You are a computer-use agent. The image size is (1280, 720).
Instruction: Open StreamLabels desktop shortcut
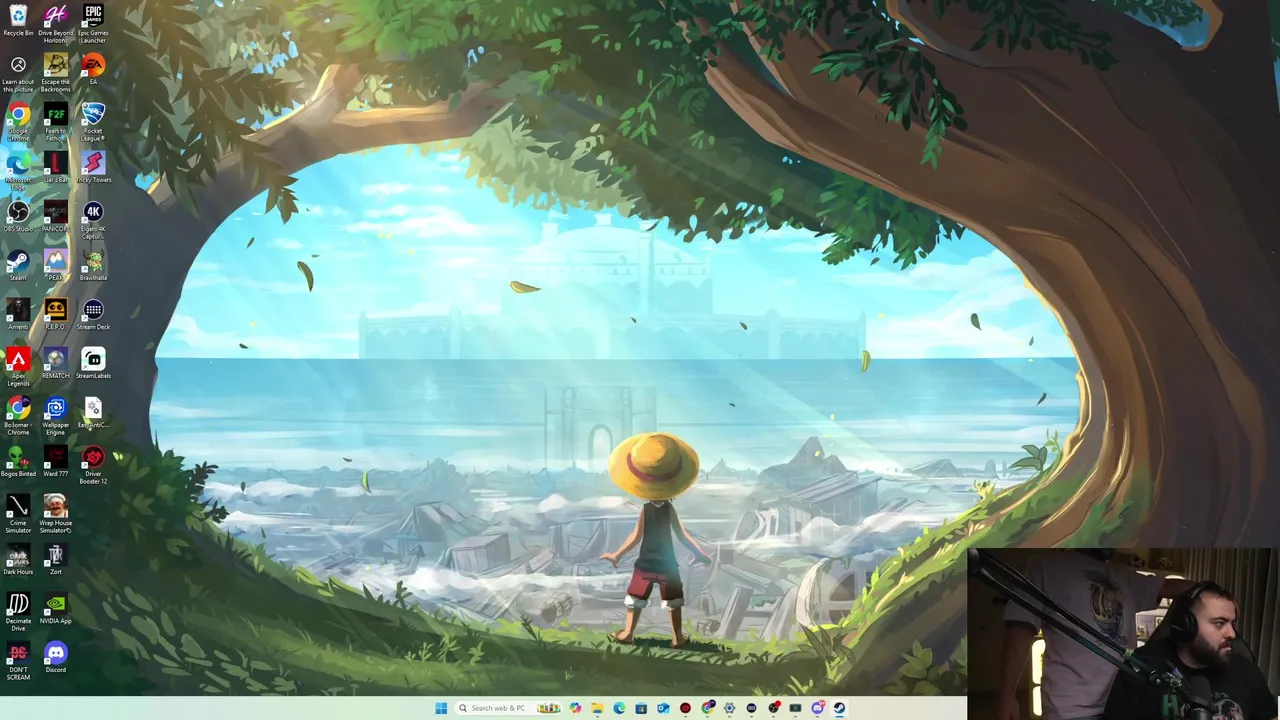pyautogui.click(x=93, y=363)
